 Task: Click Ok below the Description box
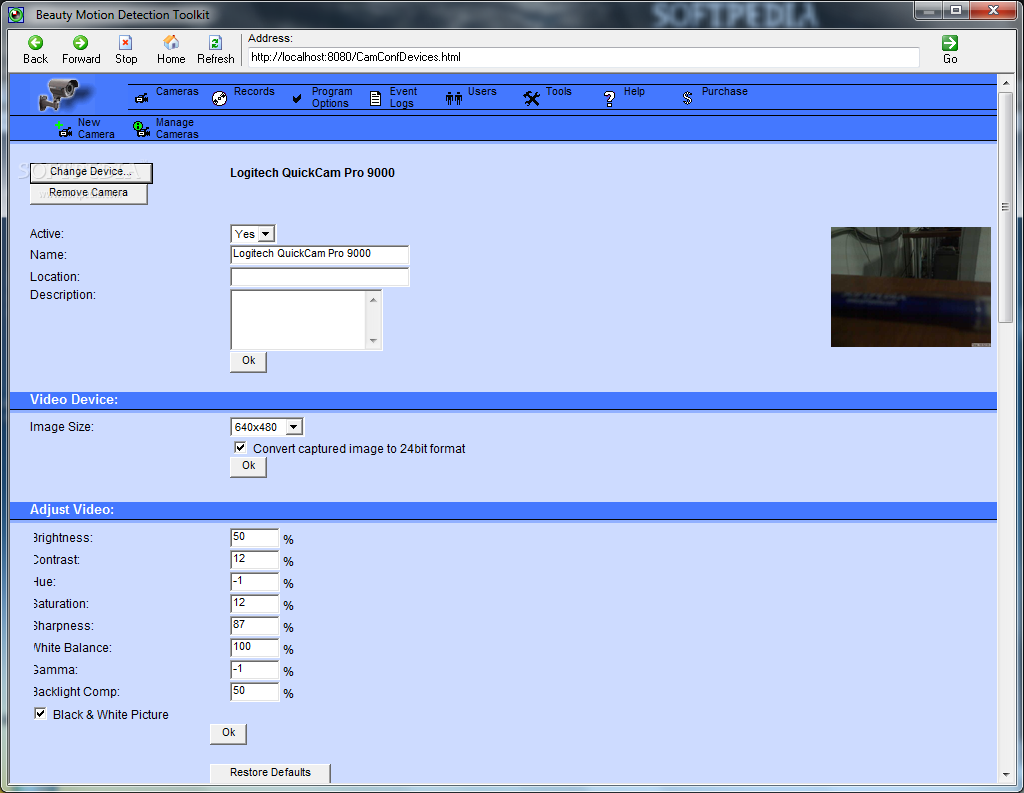click(x=248, y=361)
